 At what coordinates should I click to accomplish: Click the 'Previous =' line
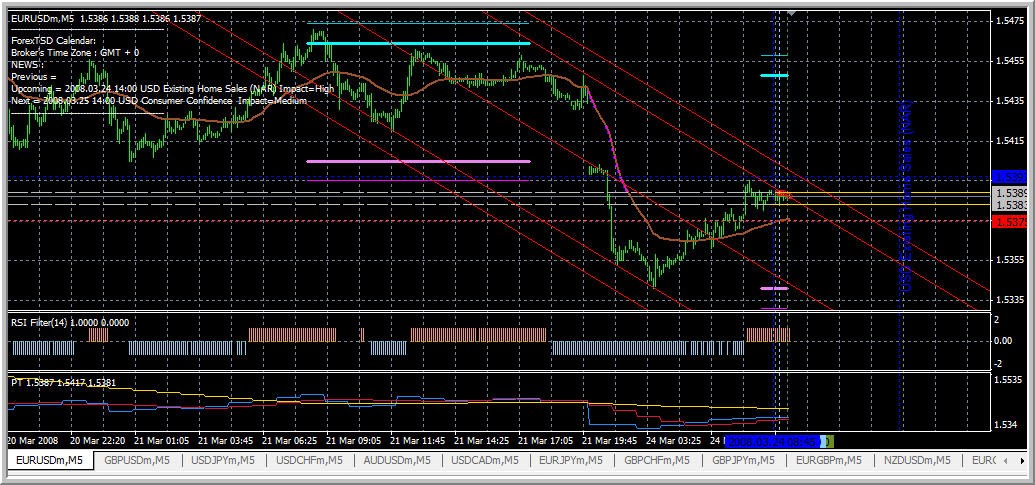34,77
